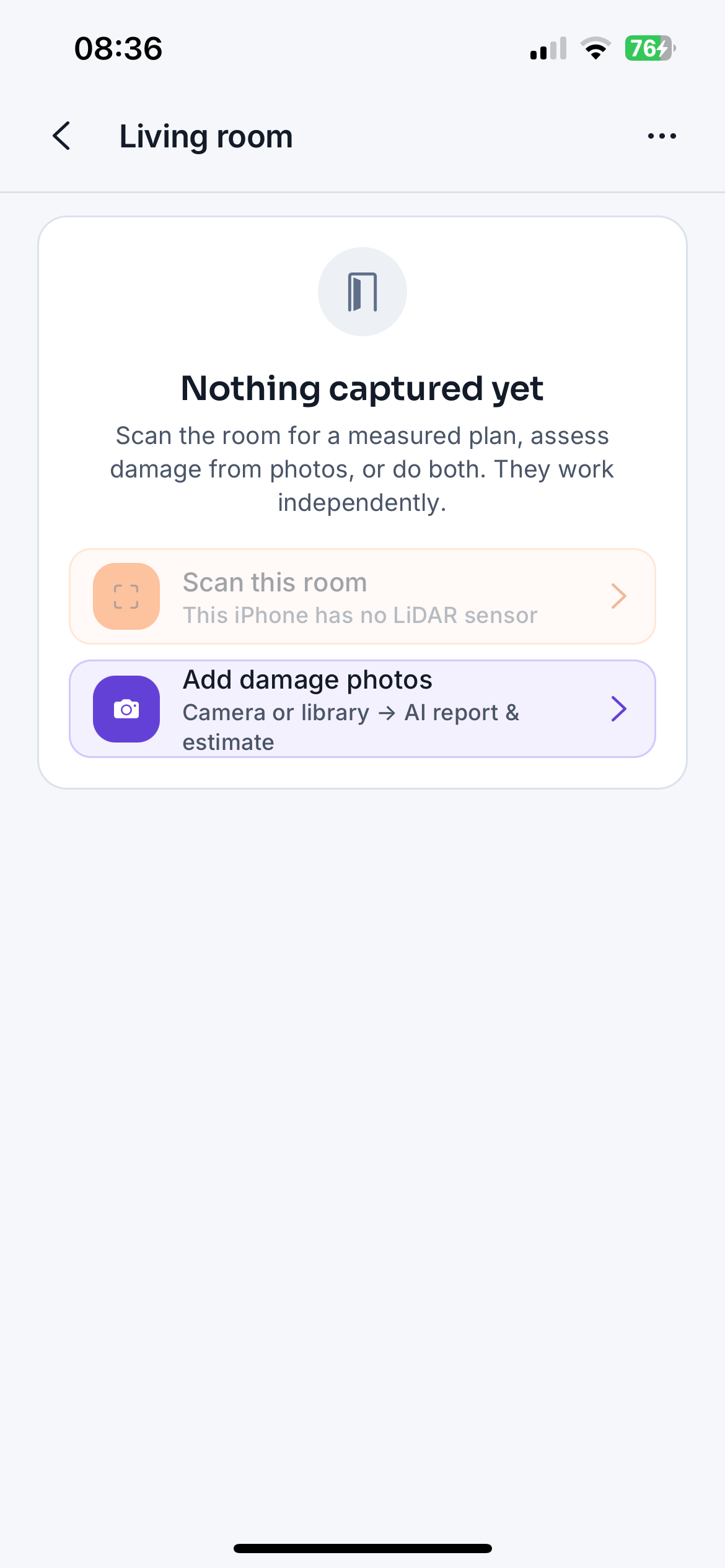Screen dimensions: 725x1568
Task: Tap the purple camera icon
Action: coord(126,709)
